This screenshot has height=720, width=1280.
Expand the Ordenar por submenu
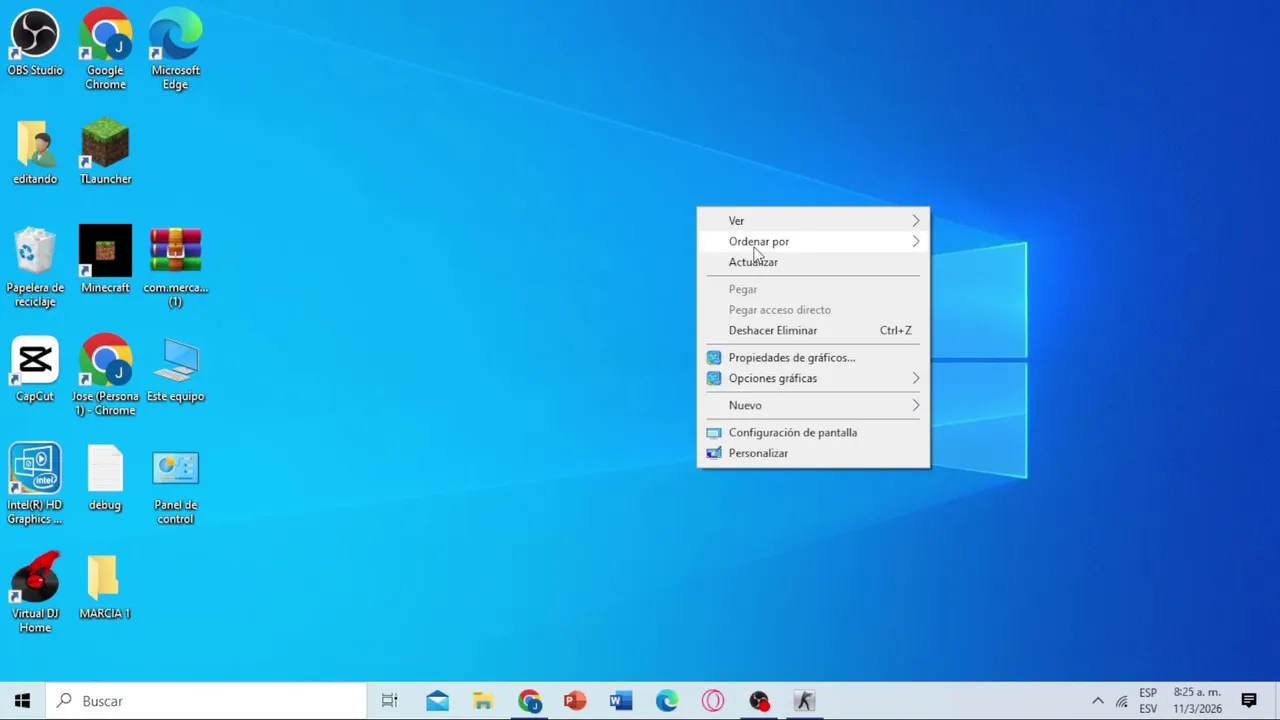(x=813, y=241)
